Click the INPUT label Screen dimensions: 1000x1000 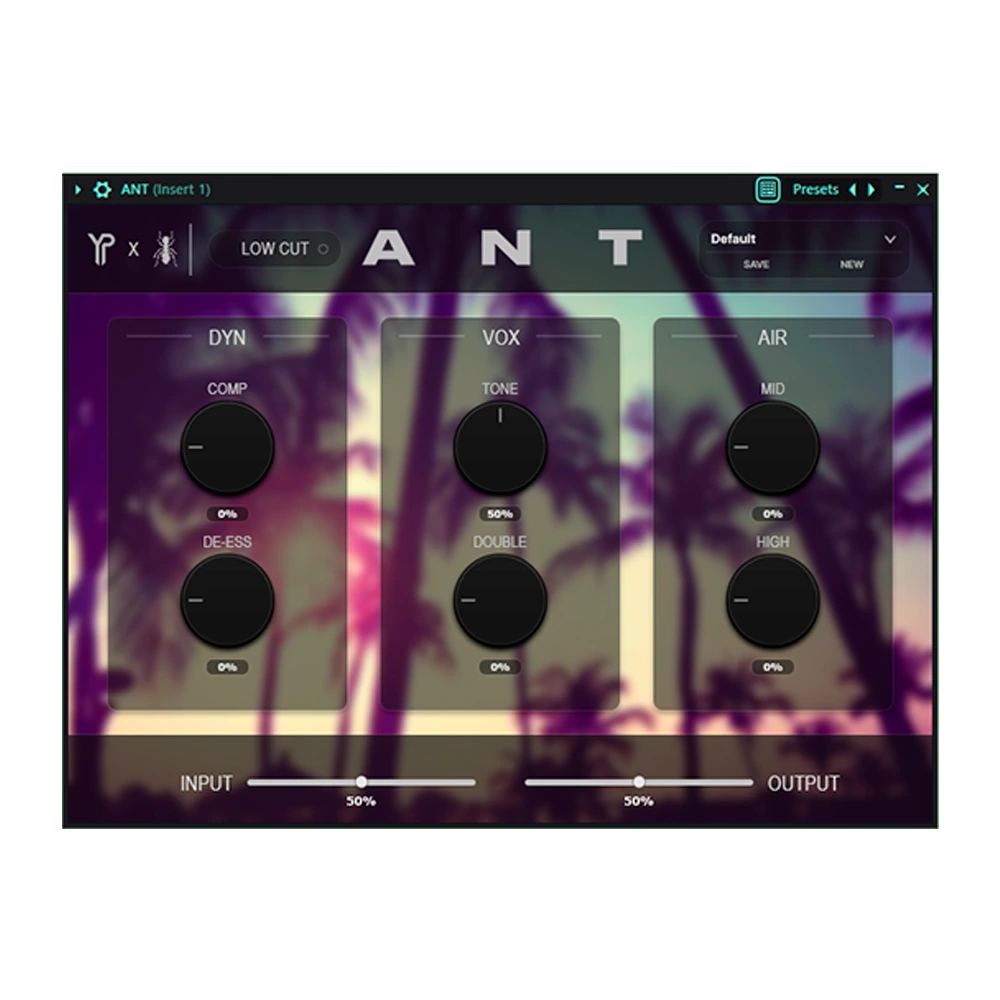[x=206, y=783]
